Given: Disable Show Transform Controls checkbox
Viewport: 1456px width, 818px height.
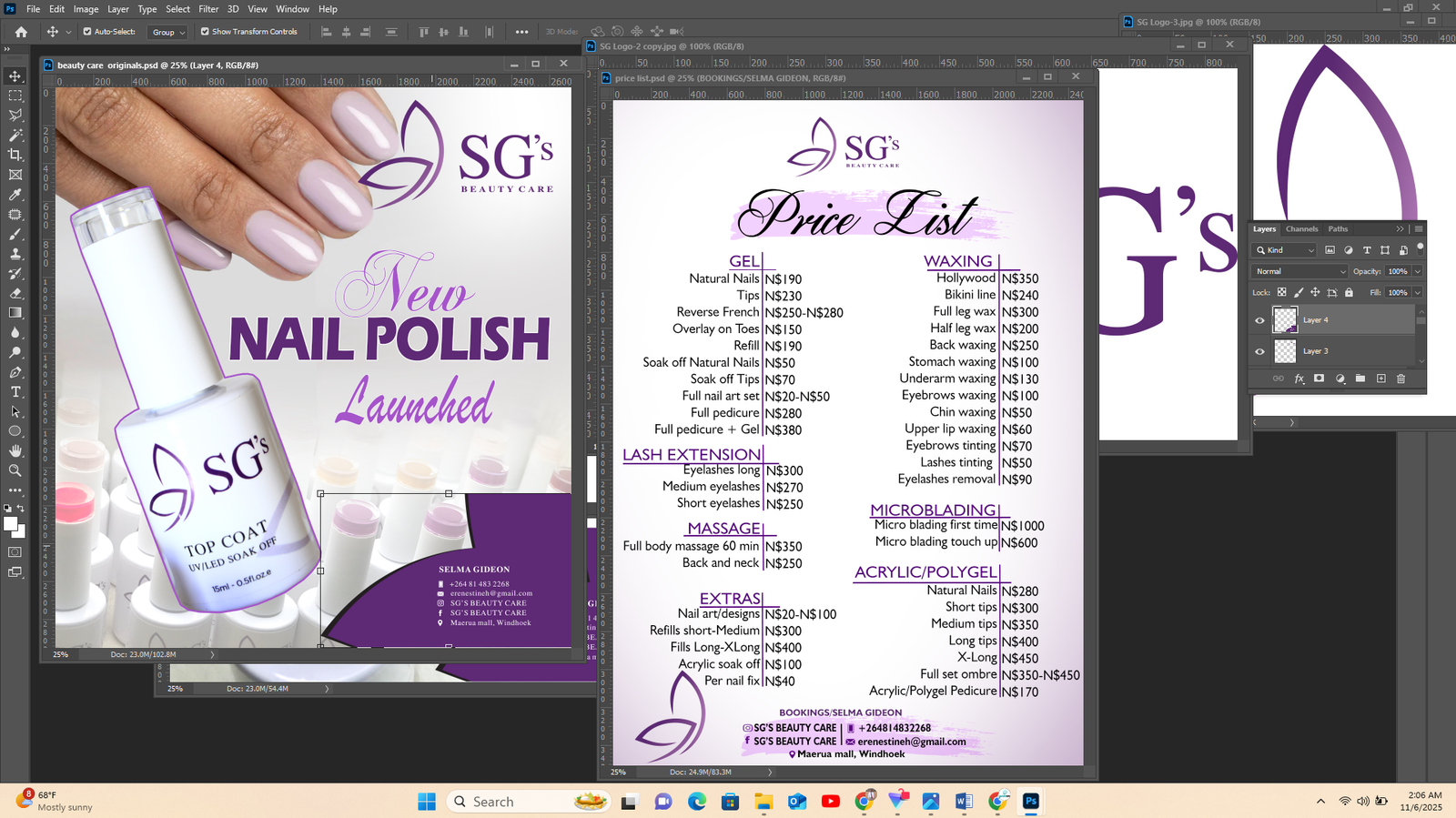Looking at the screenshot, I should pyautogui.click(x=205, y=32).
